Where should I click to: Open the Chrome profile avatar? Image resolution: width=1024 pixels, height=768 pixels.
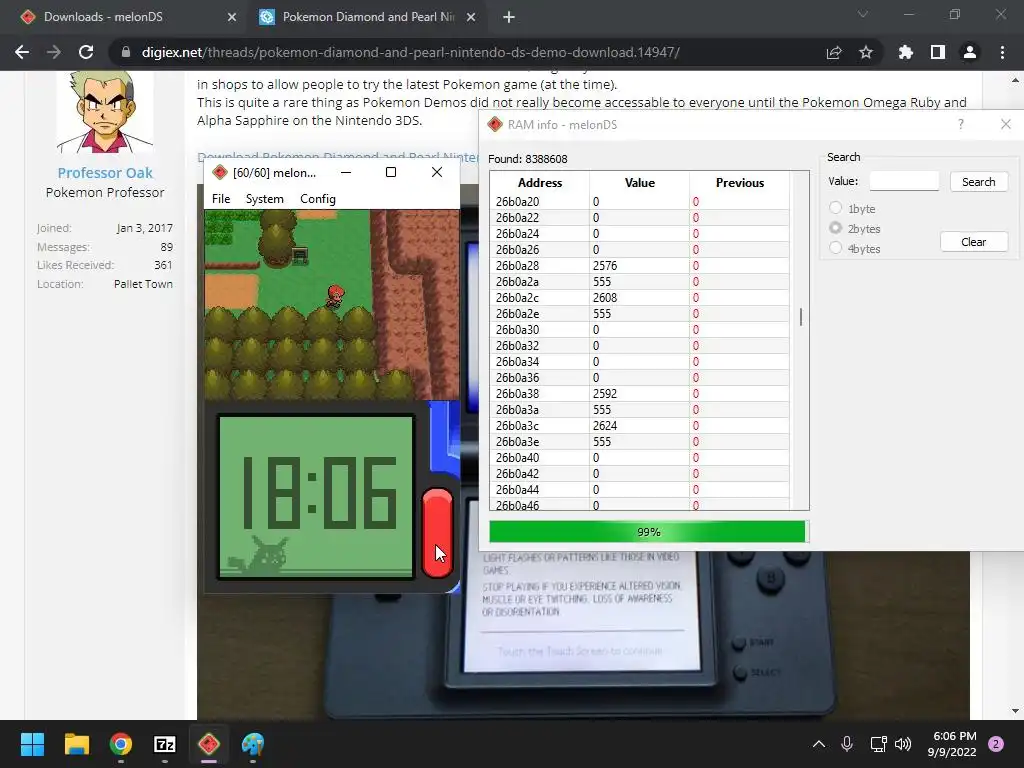[970, 52]
